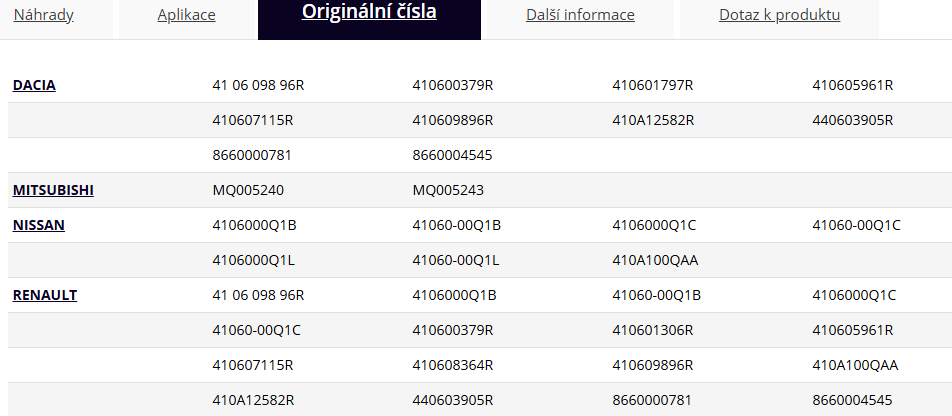Click the RENAULT brand link
The image size is (952, 416).
[45, 295]
